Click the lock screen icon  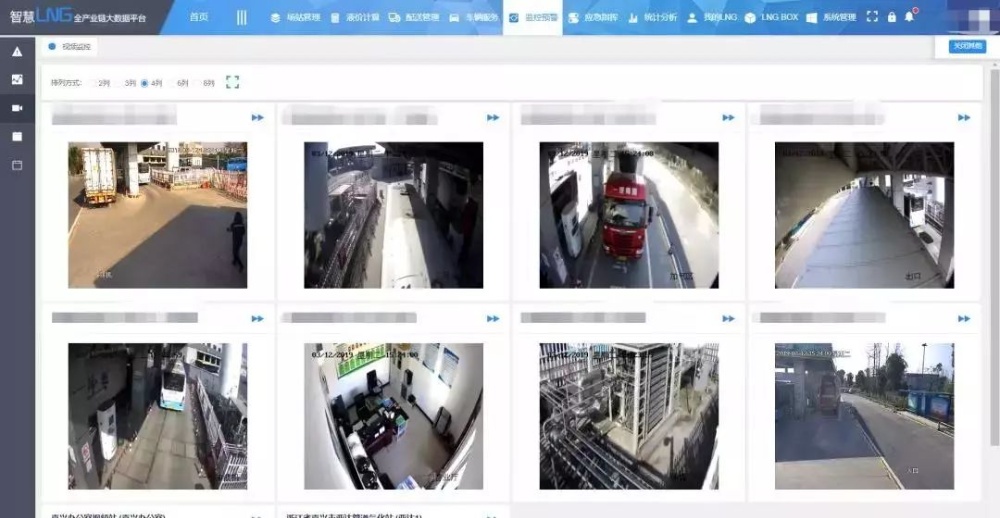(x=892, y=17)
